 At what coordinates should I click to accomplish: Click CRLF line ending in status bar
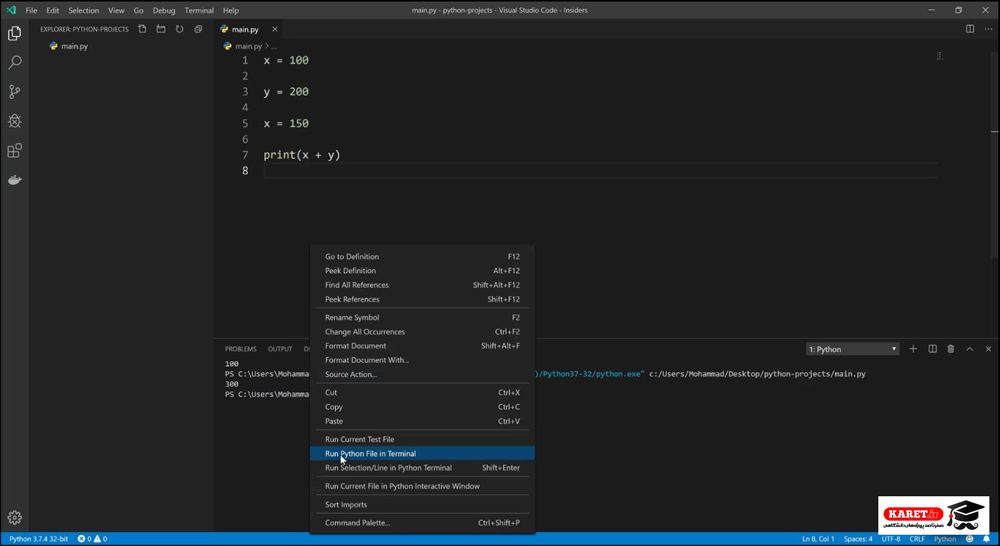pos(917,539)
